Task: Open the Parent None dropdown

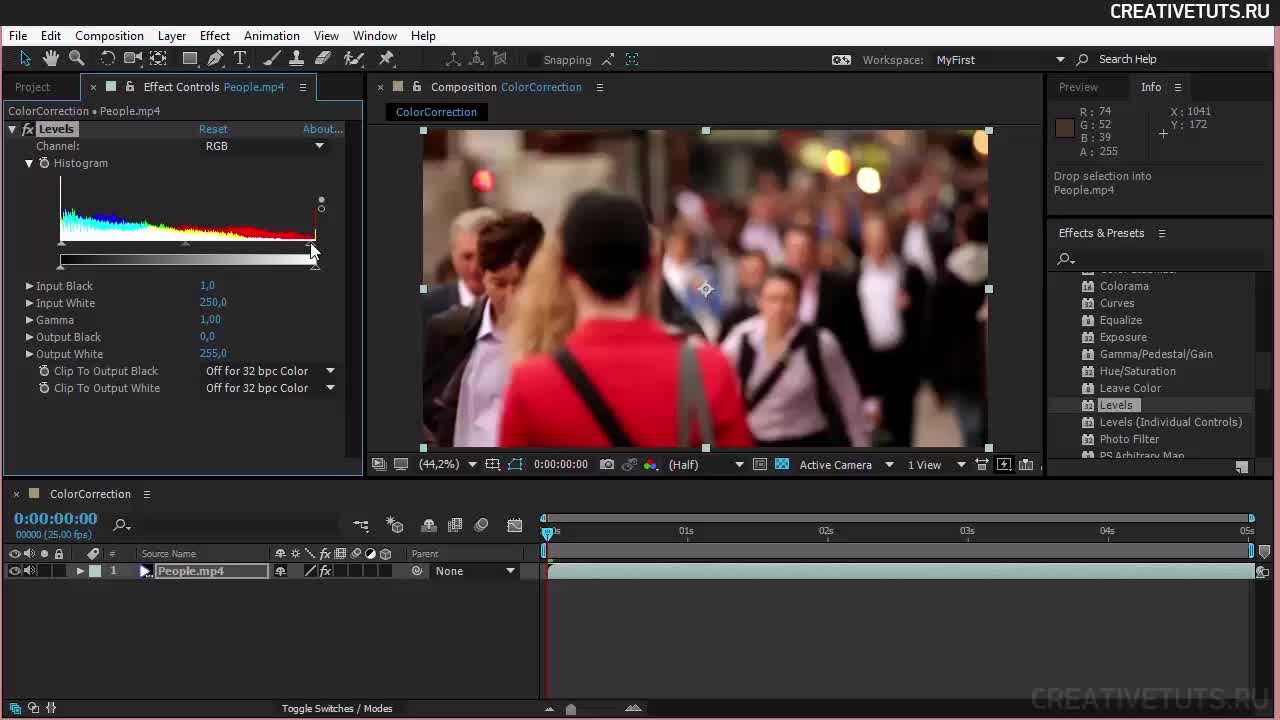Action: point(475,571)
